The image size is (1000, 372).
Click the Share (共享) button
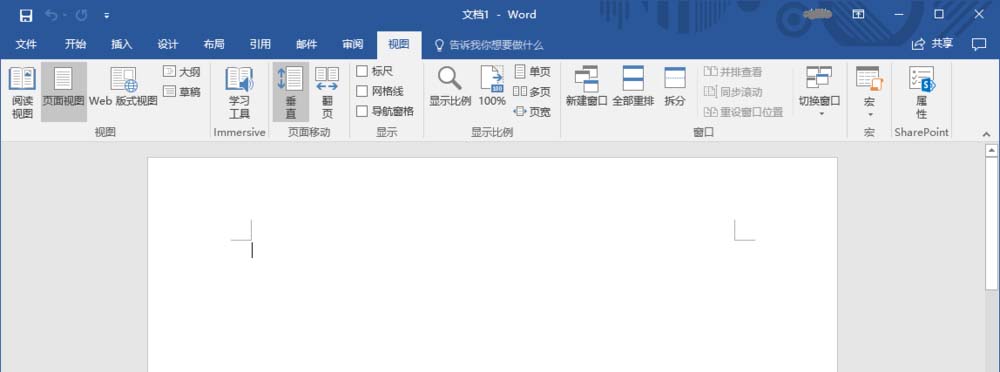932,44
